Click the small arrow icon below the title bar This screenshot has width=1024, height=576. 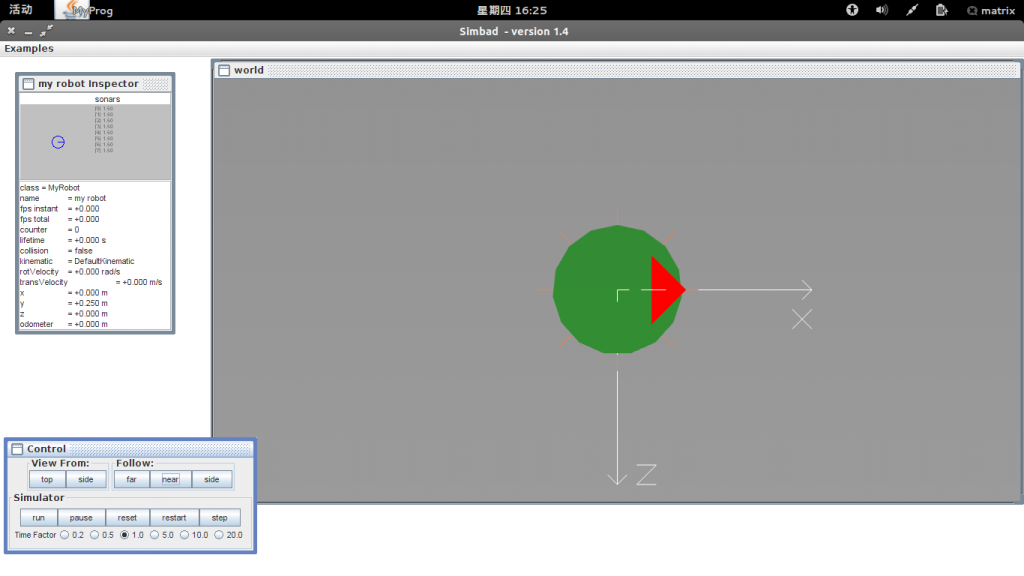pos(44,32)
